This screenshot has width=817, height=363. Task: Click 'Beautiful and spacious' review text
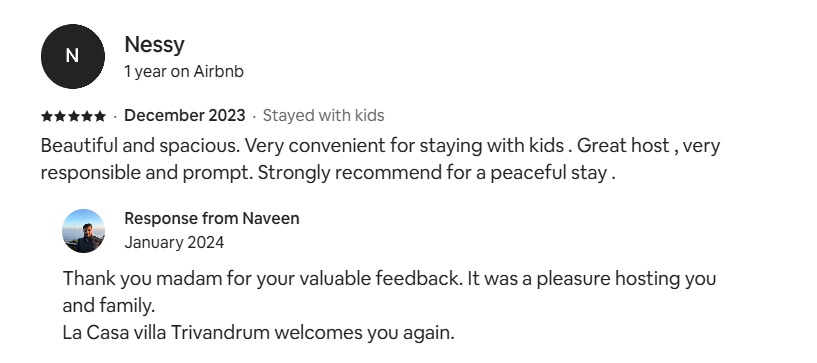click(x=140, y=146)
